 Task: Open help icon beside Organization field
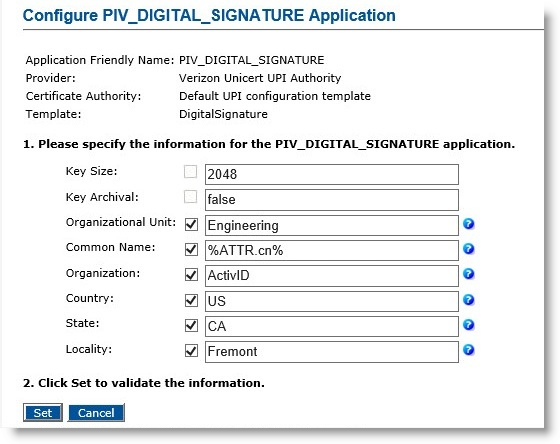[469, 274]
